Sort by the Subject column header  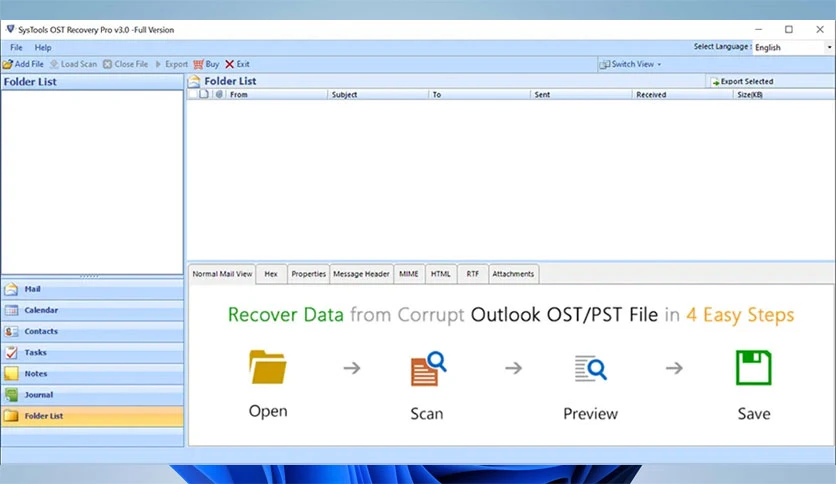coord(377,94)
